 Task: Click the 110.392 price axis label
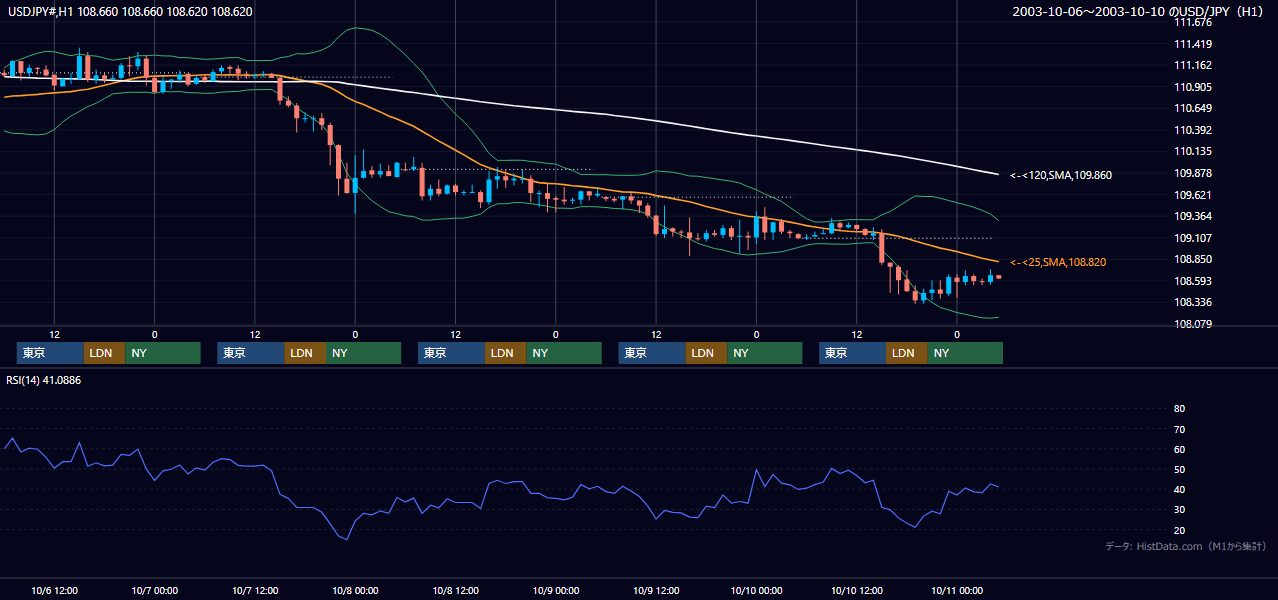click(x=1192, y=130)
